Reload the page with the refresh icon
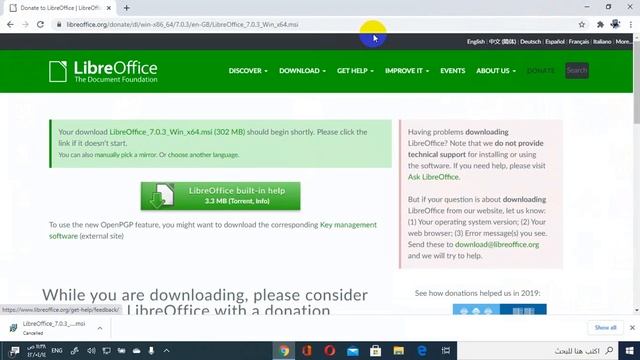Viewport: 640px width, 360px height. click(x=40, y=24)
